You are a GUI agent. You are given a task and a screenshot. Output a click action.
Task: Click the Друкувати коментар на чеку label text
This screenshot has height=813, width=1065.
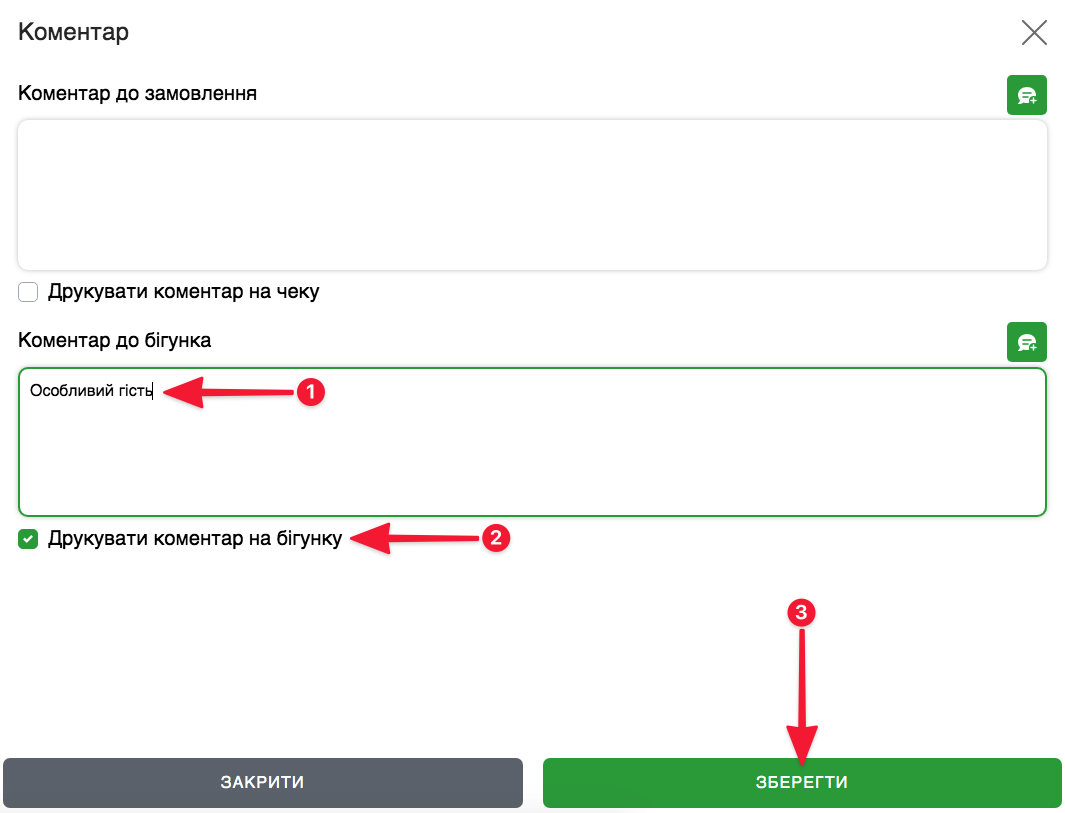[x=183, y=292]
